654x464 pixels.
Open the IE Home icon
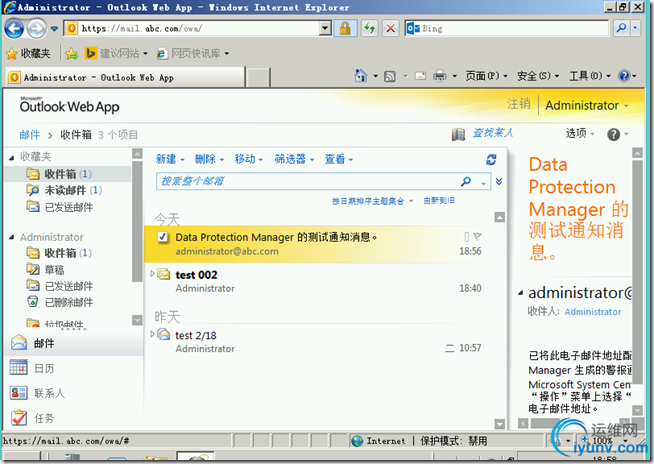(x=360, y=76)
